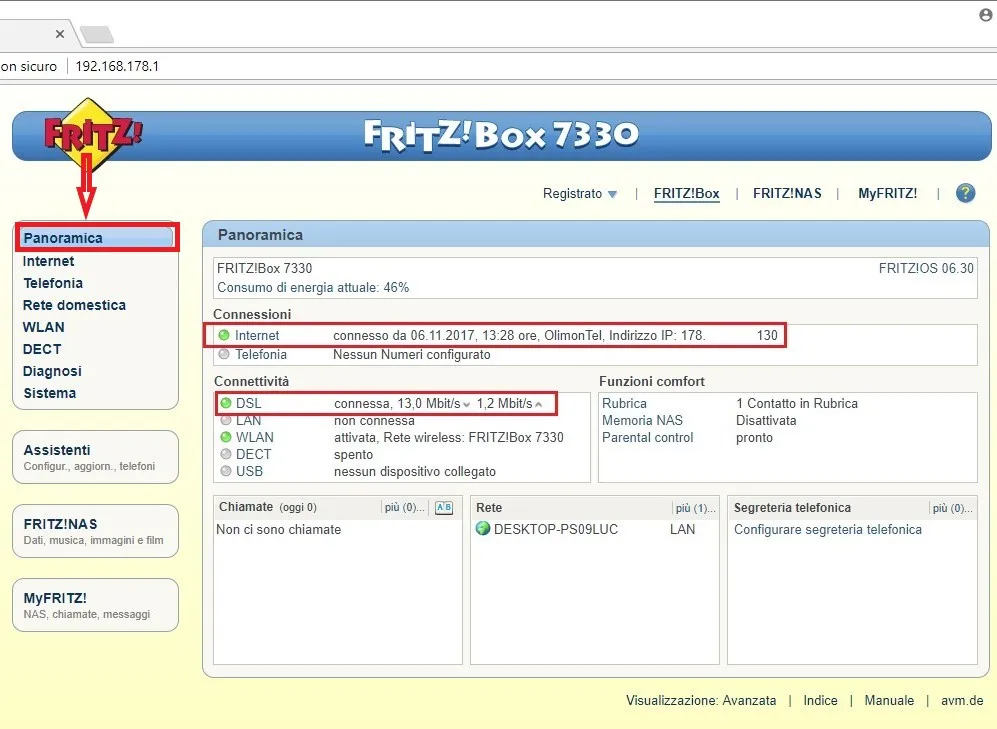Click the globe icon beside DESKTOP-PS09LUC

[483, 529]
